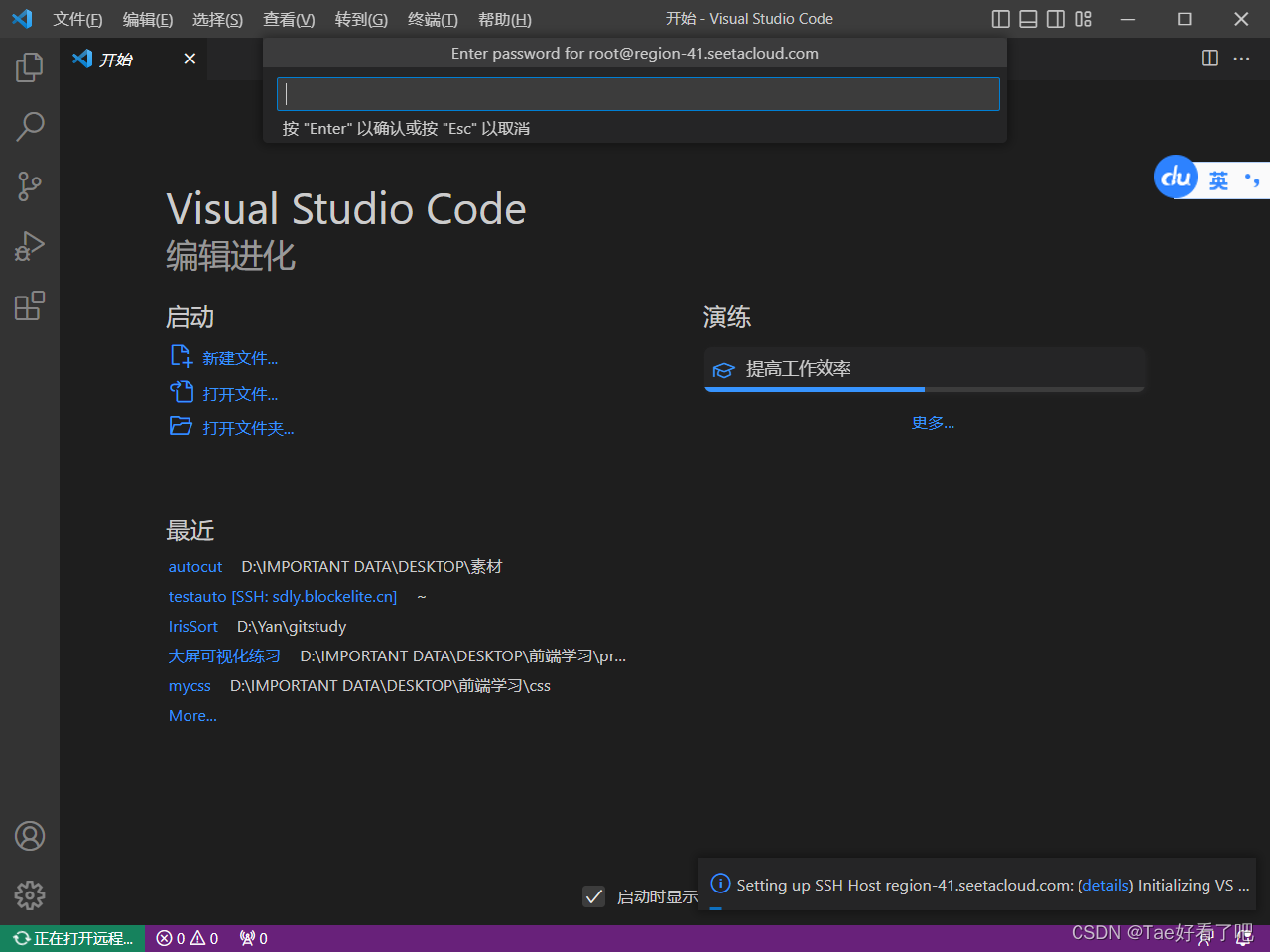Uncheck the 启动时显示 checkbox

(x=593, y=896)
